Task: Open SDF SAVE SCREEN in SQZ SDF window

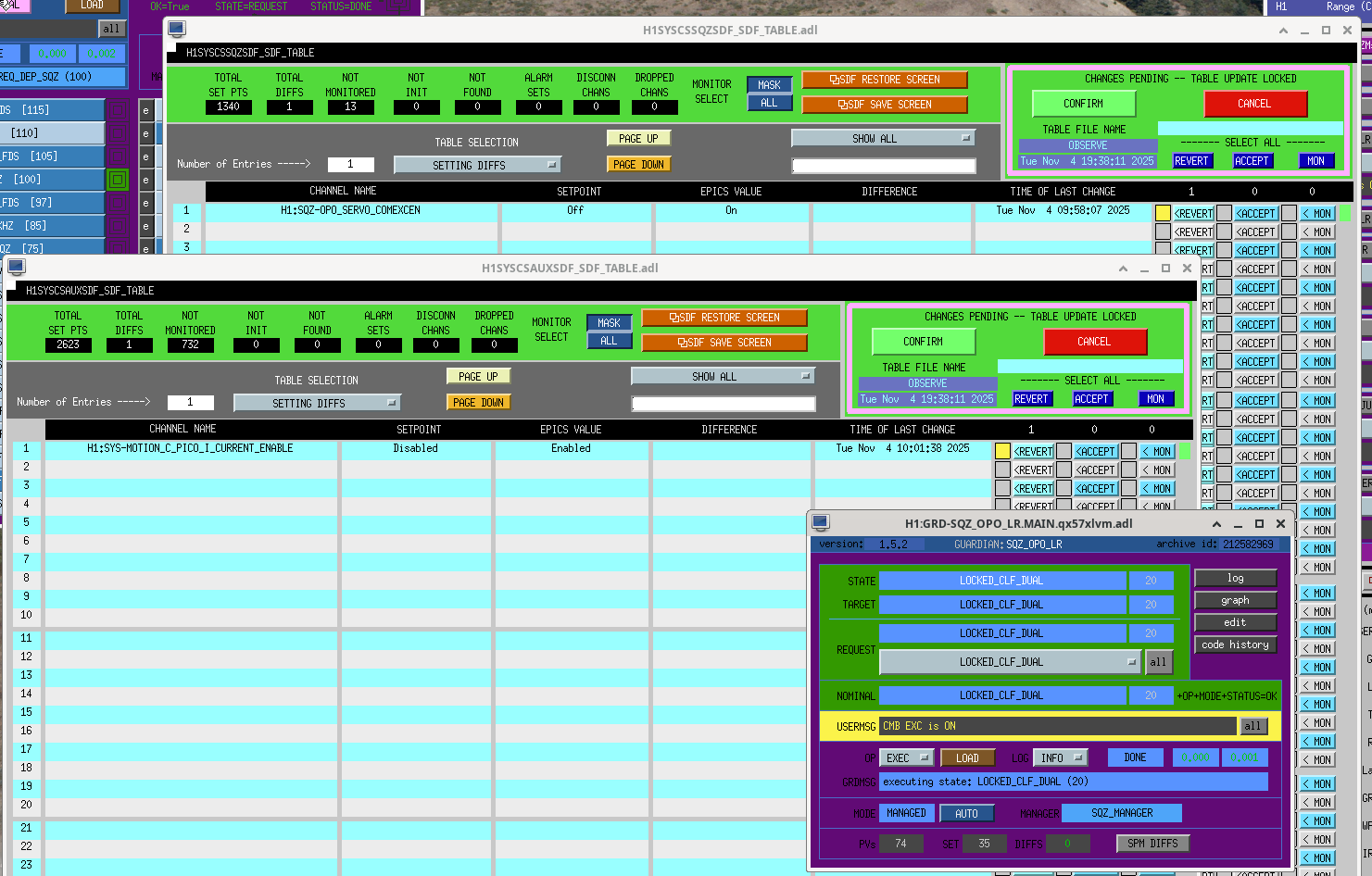Action: click(885, 105)
